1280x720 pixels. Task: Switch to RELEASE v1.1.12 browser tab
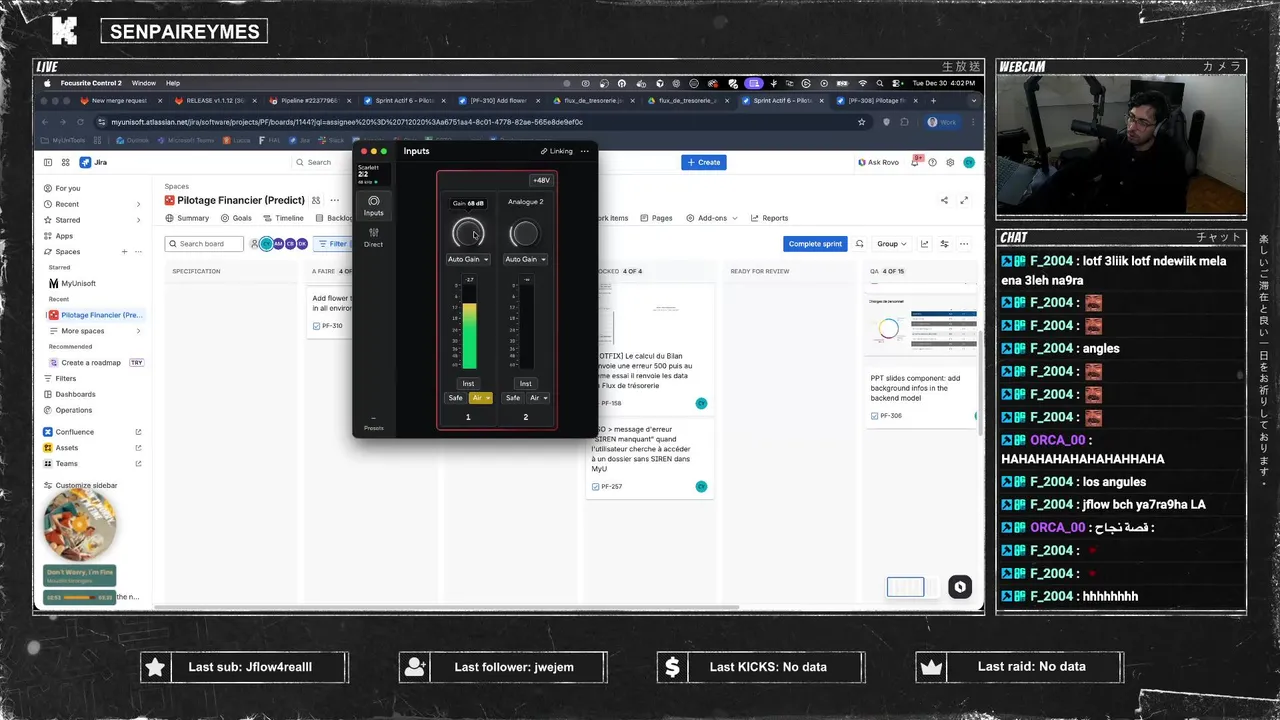[213, 100]
